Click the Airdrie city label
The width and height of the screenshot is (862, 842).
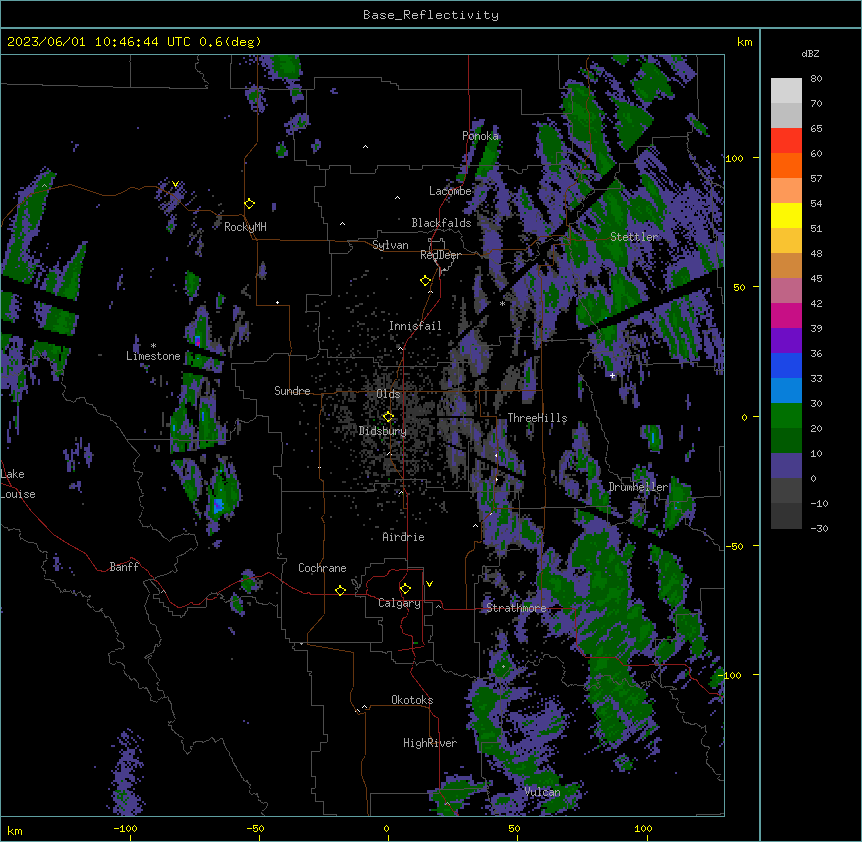404,537
